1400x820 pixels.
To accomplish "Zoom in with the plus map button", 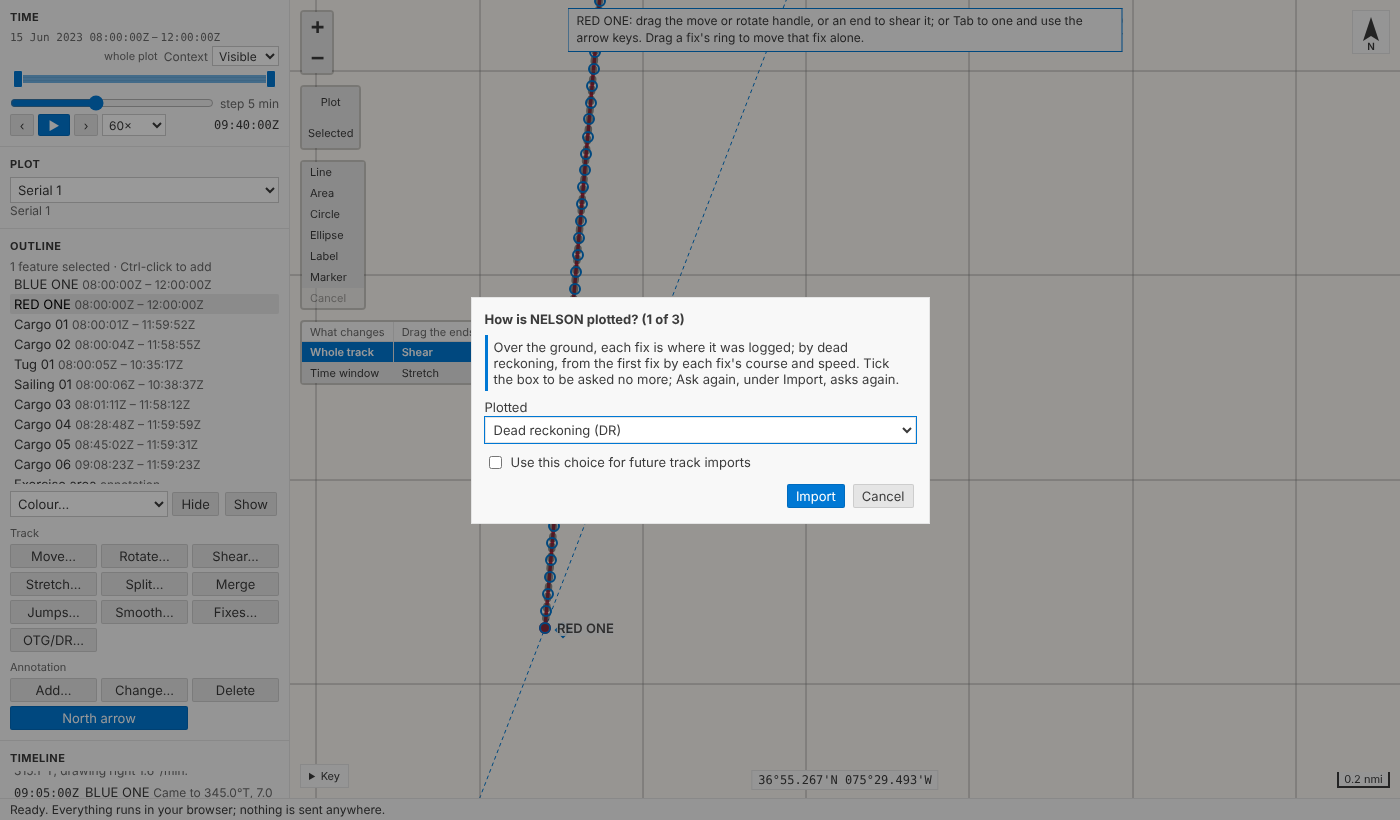I will point(317,27).
